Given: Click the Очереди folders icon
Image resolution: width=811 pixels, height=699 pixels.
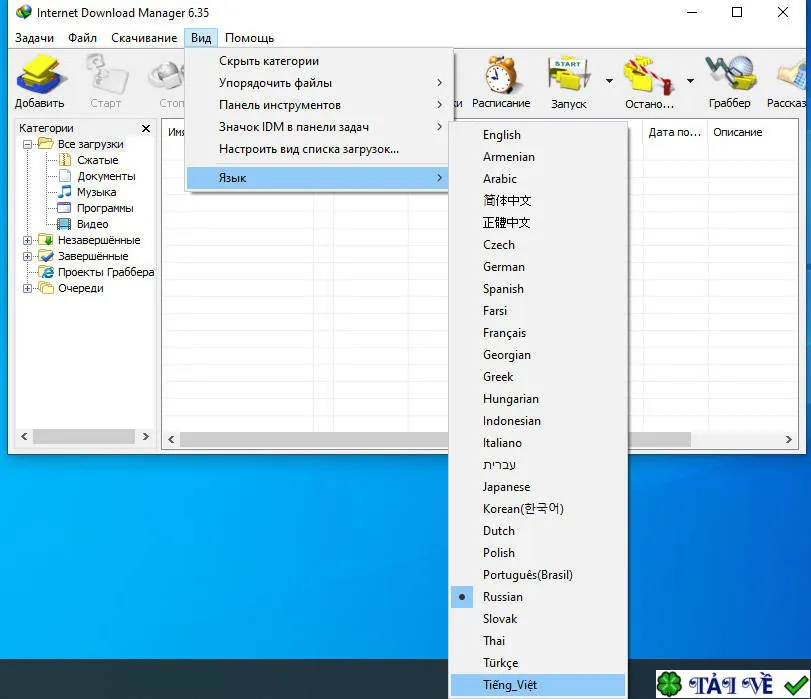Looking at the screenshot, I should point(46,288).
